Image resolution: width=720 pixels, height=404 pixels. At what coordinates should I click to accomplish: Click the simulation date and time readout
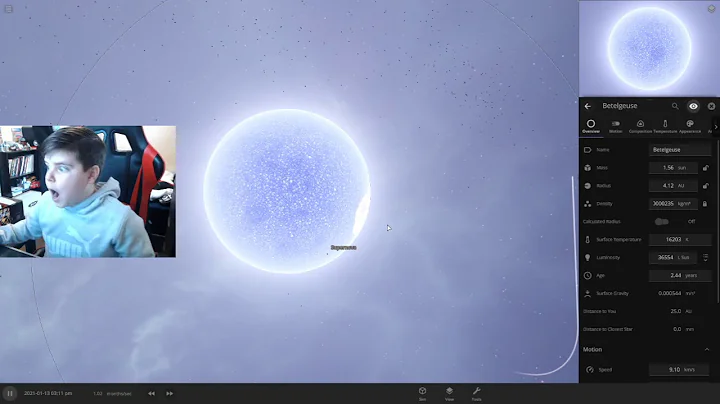pos(48,393)
